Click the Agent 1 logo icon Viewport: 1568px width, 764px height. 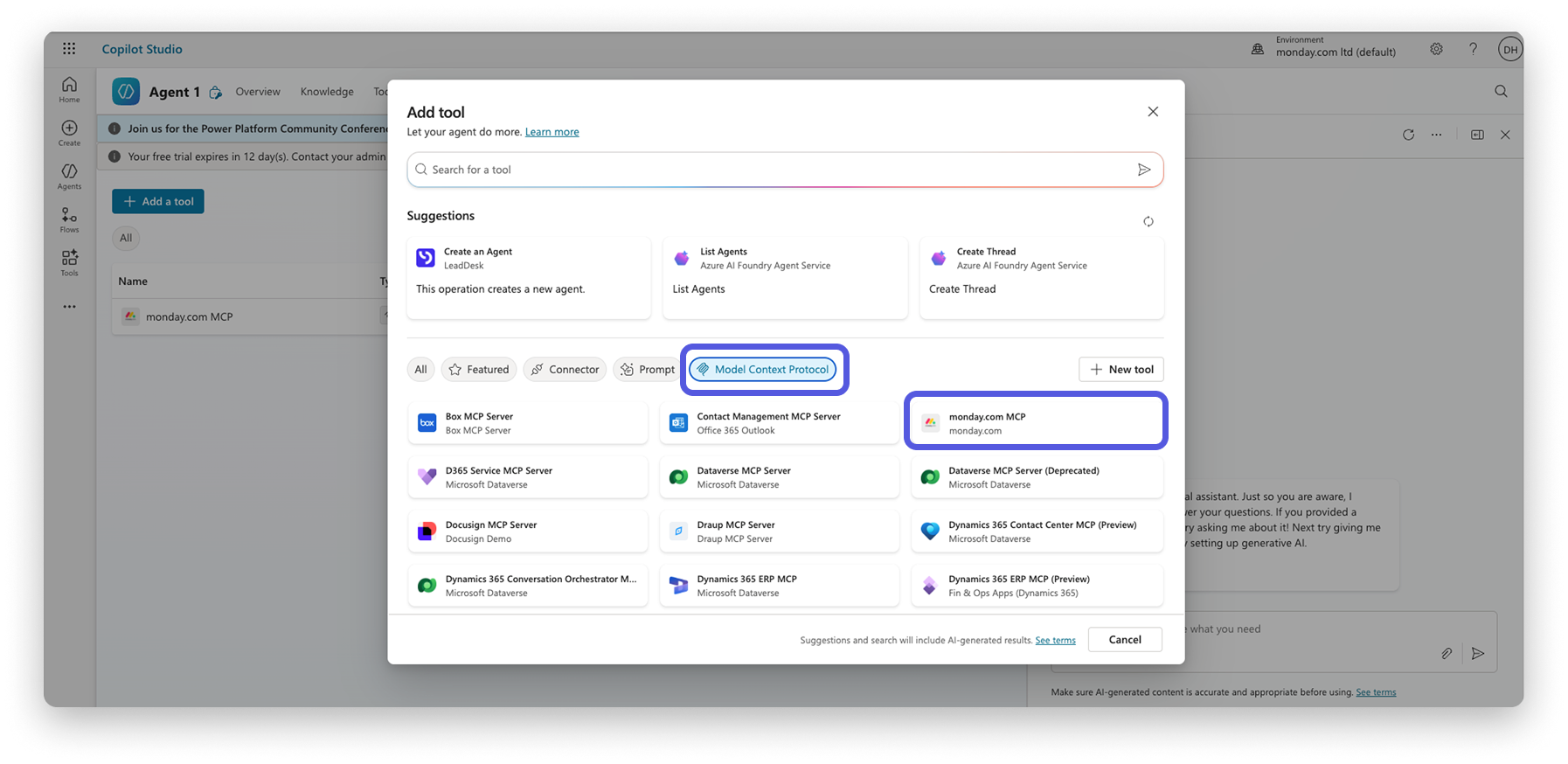(126, 92)
